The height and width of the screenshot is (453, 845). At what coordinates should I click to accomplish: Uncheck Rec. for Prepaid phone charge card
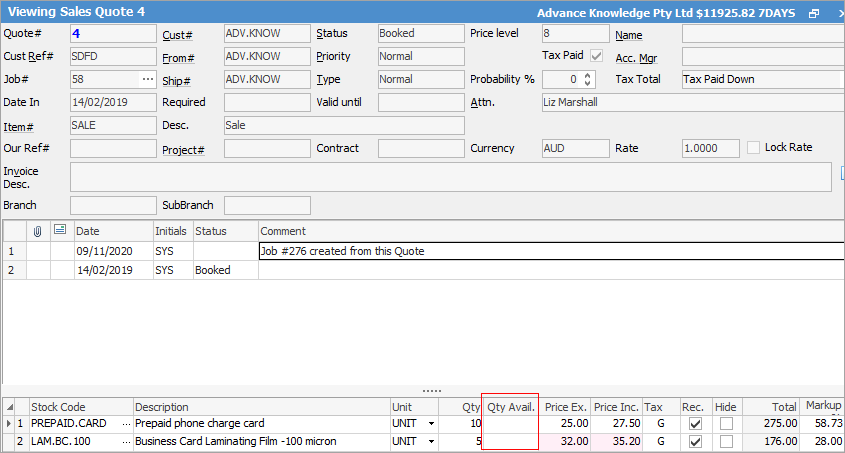(695, 424)
